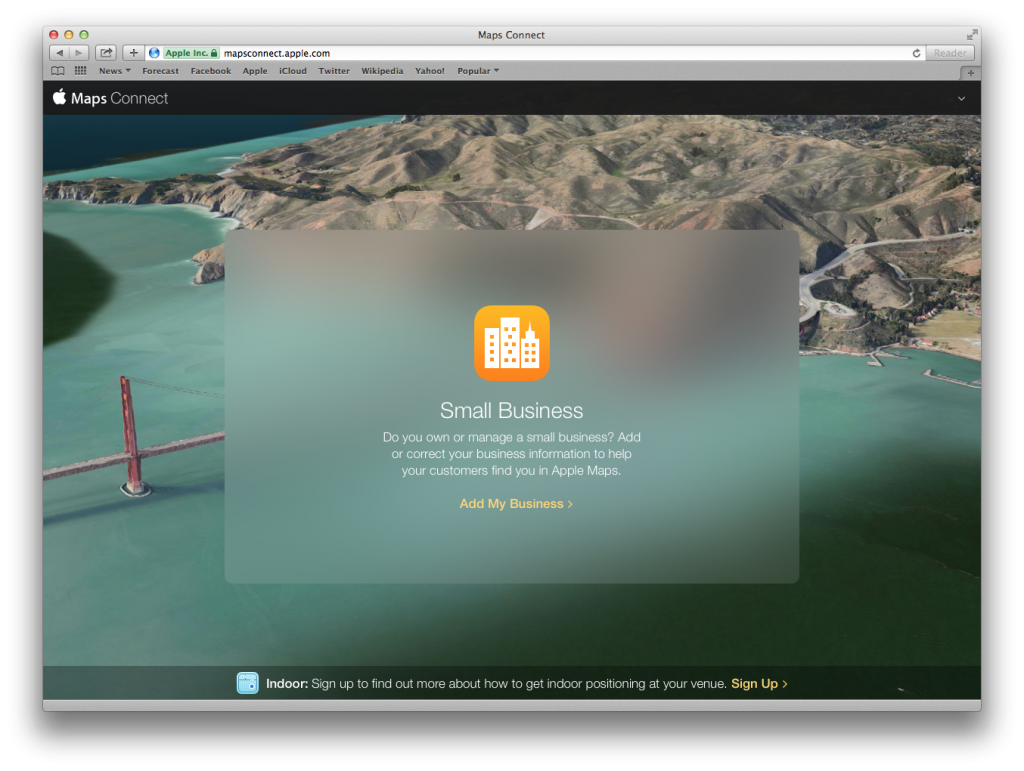The image size is (1024, 771).
Task: Click the Apple logo in Maps Connect header
Action: click(59, 97)
